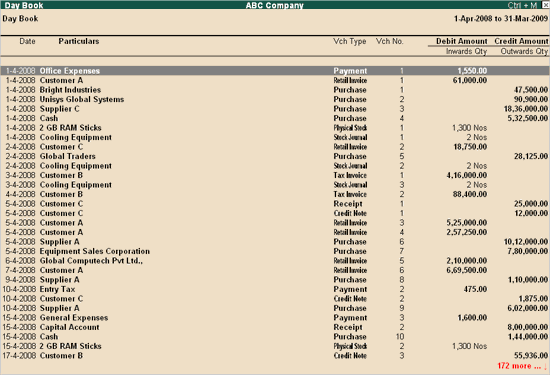This screenshot has width=550, height=375.
Task: Select the 2-4-2008 Cooling Equipment stock journal
Action: (x=275, y=166)
